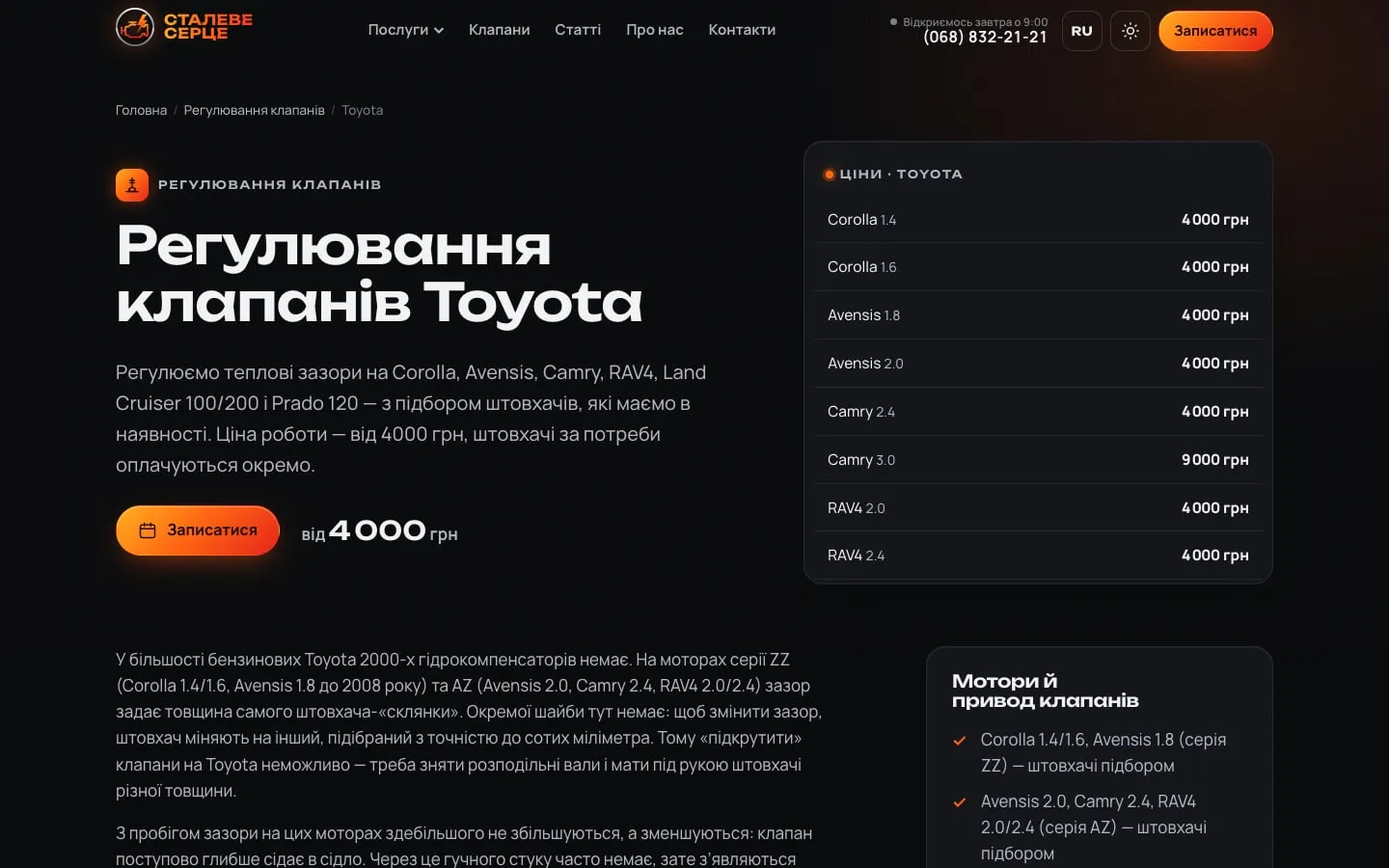Open the Клапани menu item

(500, 30)
